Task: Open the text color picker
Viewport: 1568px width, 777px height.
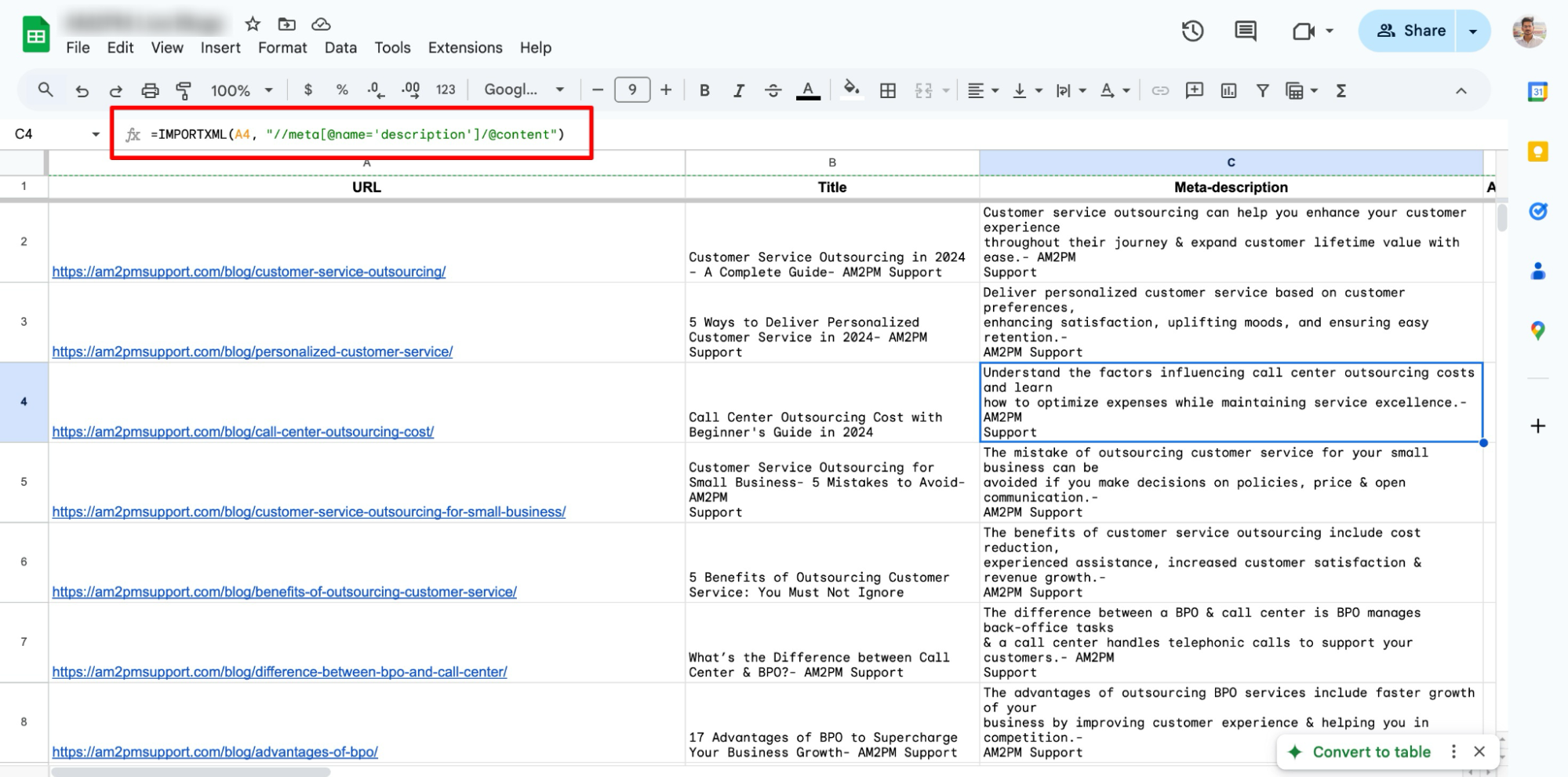Action: 808,89
